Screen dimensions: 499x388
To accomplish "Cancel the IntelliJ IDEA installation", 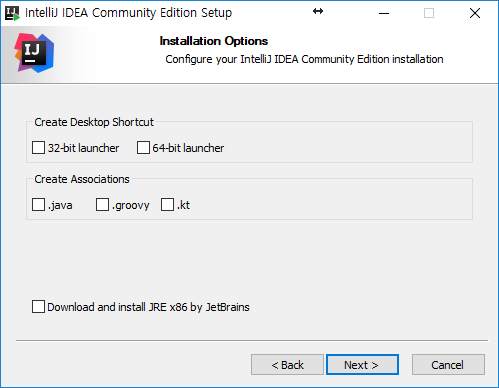I will click(x=448, y=365).
